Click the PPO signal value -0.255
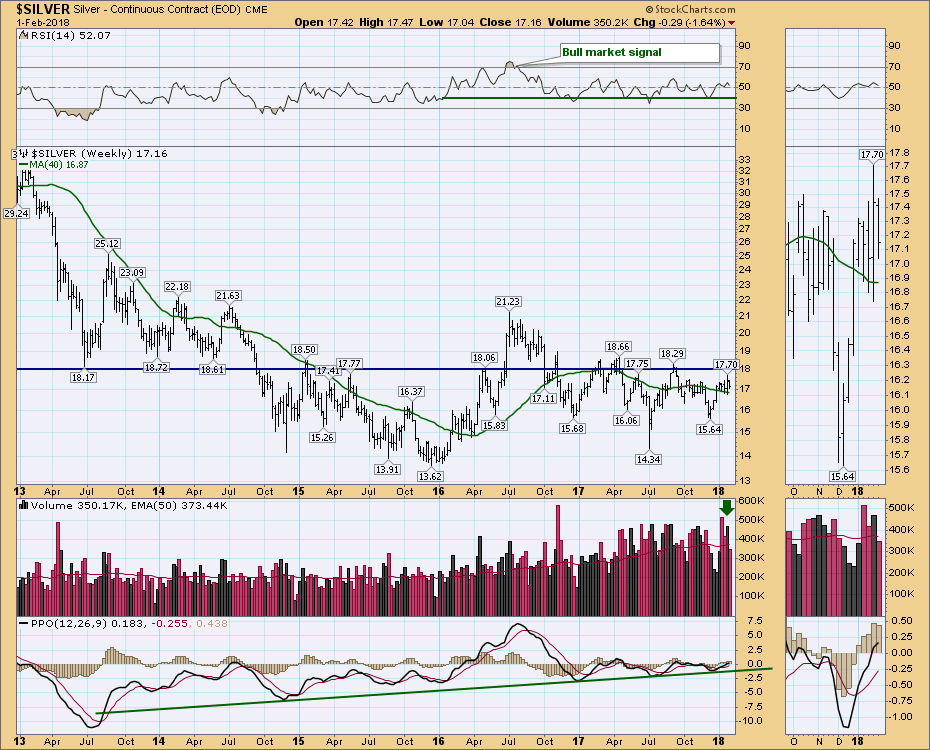The width and height of the screenshot is (930, 750). coord(170,624)
